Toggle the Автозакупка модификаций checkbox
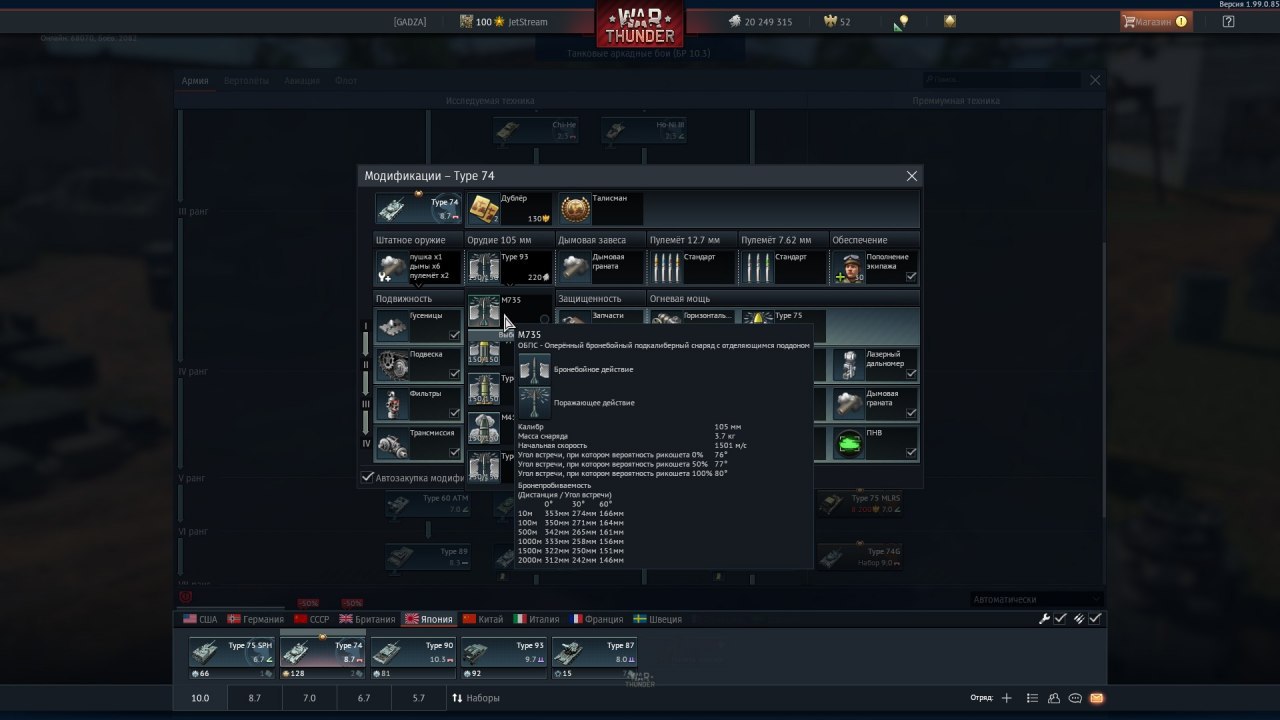Image resolution: width=1280 pixels, height=720 pixels. click(367, 478)
